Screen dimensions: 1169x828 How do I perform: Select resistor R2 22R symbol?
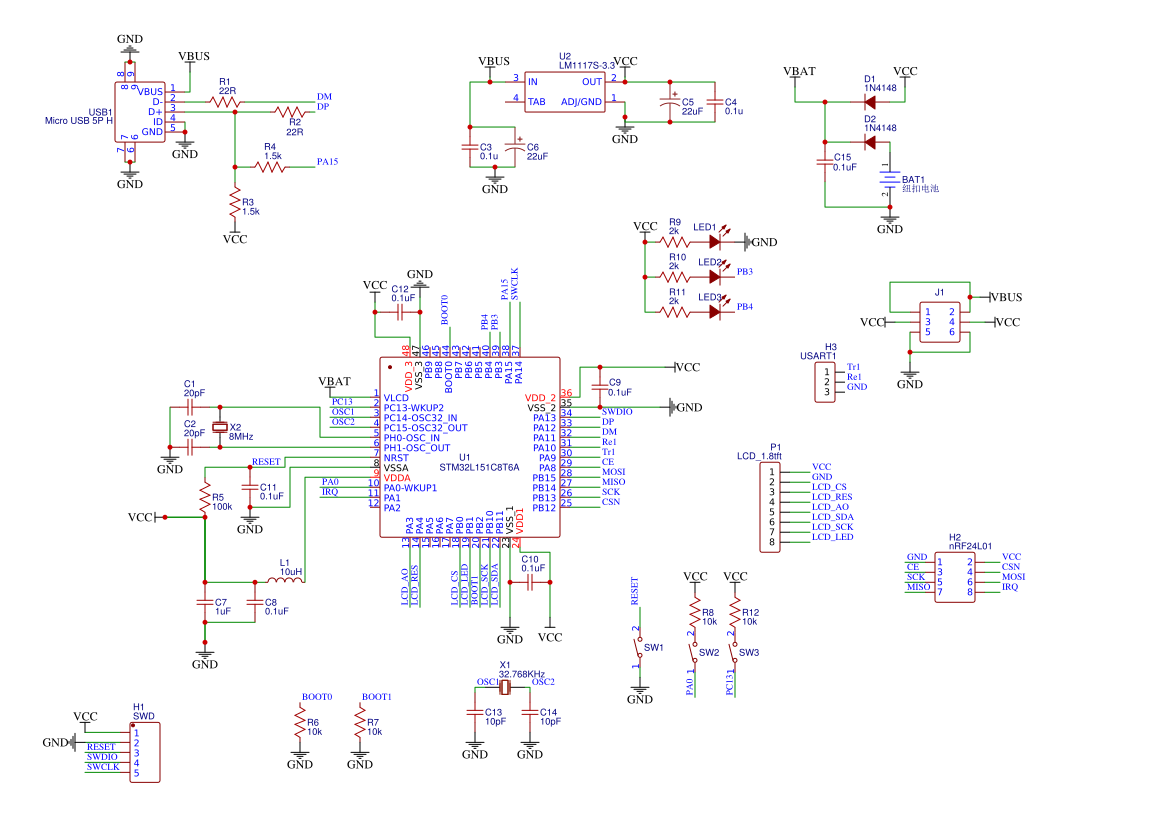[x=289, y=113]
